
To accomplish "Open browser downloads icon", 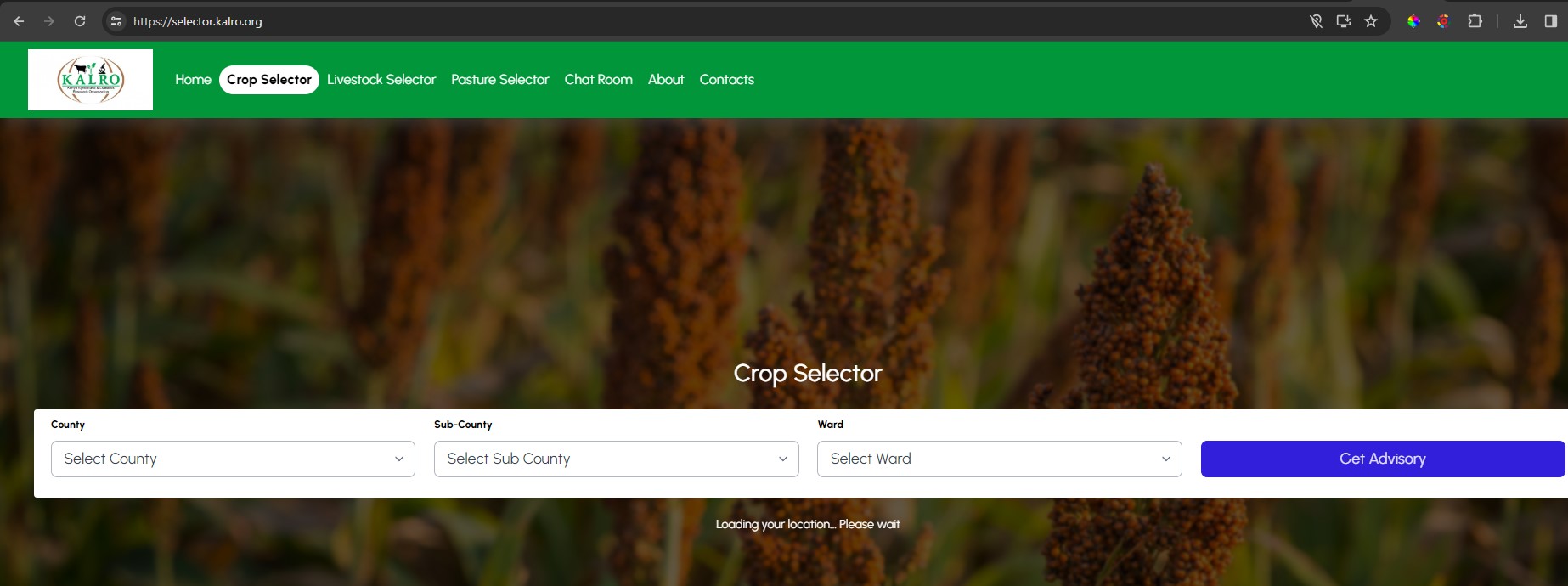I will 1520,21.
